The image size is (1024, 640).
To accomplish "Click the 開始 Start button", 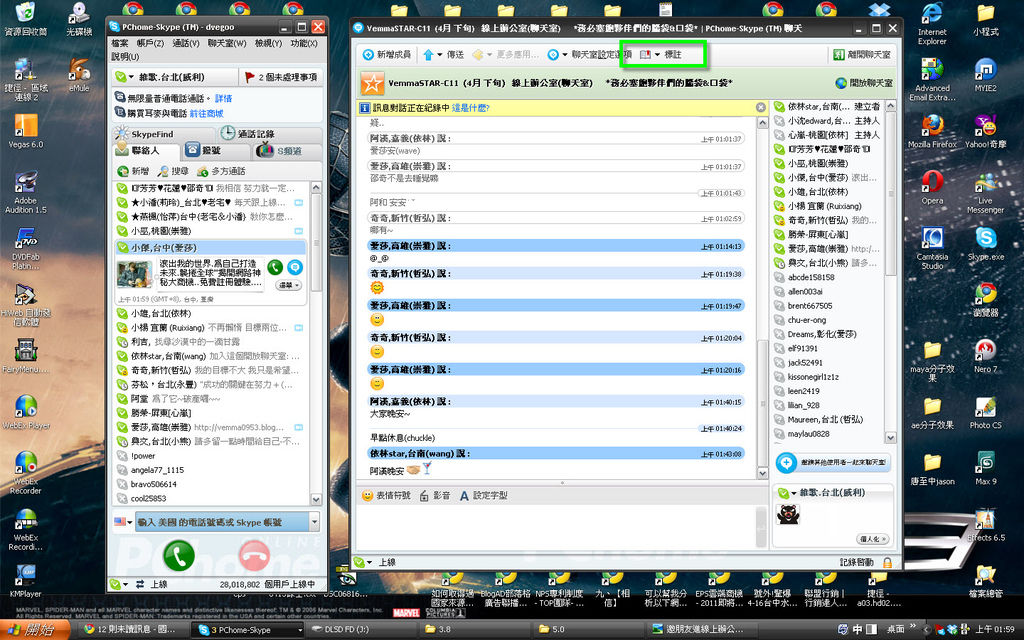I will click(x=34, y=630).
